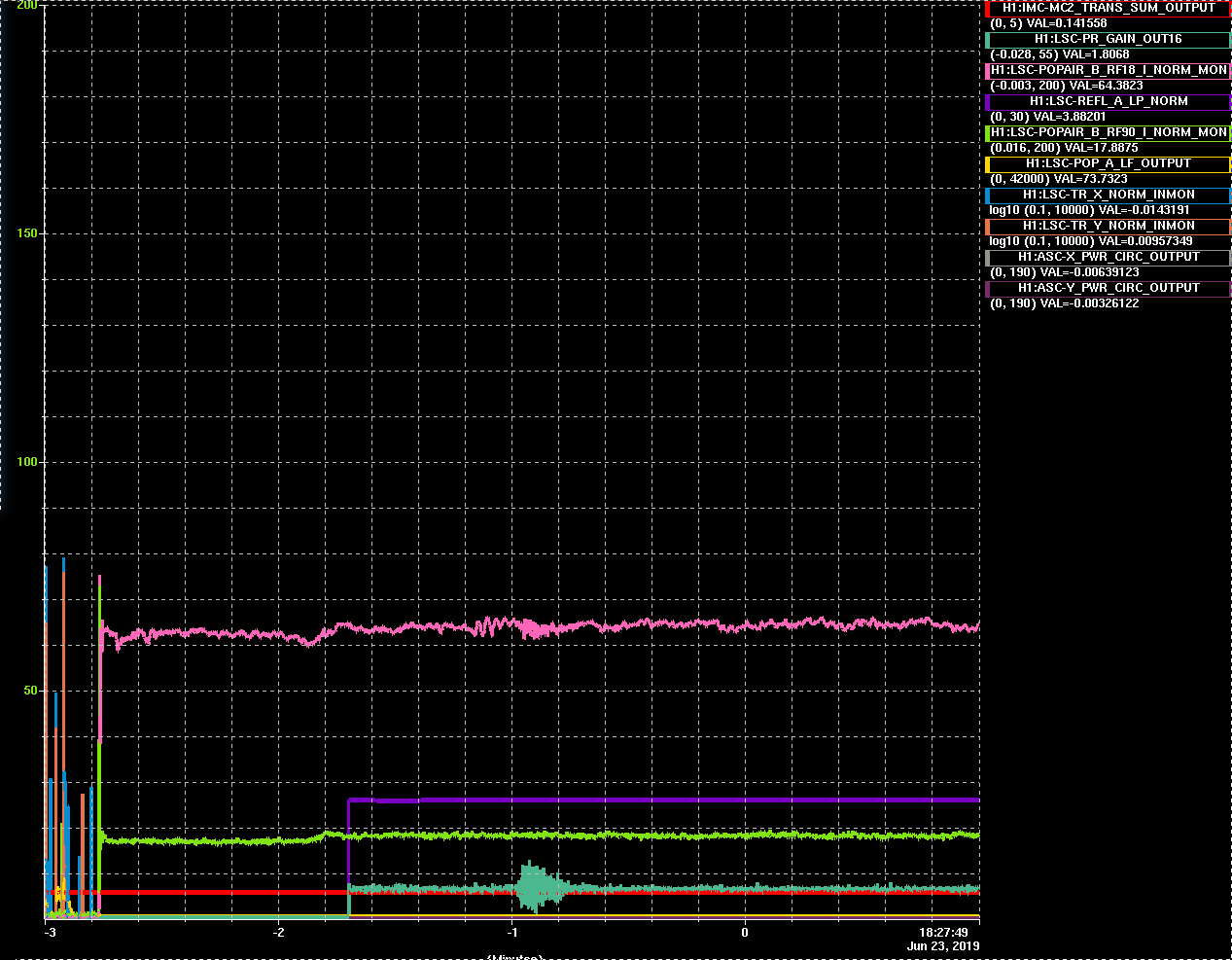Image resolution: width=1232 pixels, height=960 pixels.
Task: Click the blue swatch beside LSC-TR_X_NORM_INMON
Action: click(x=987, y=195)
